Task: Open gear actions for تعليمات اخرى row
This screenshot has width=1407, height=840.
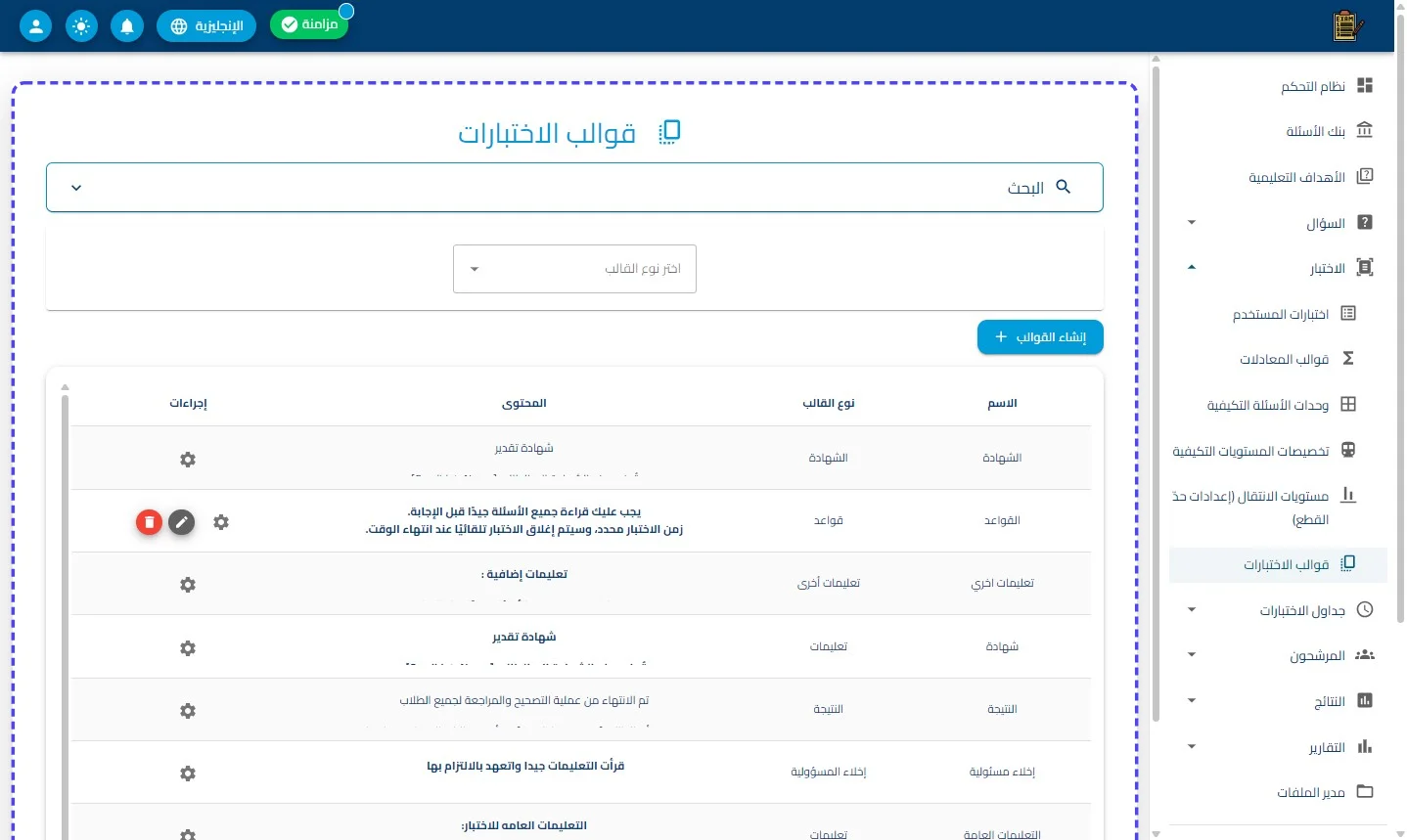Action: tap(188, 585)
